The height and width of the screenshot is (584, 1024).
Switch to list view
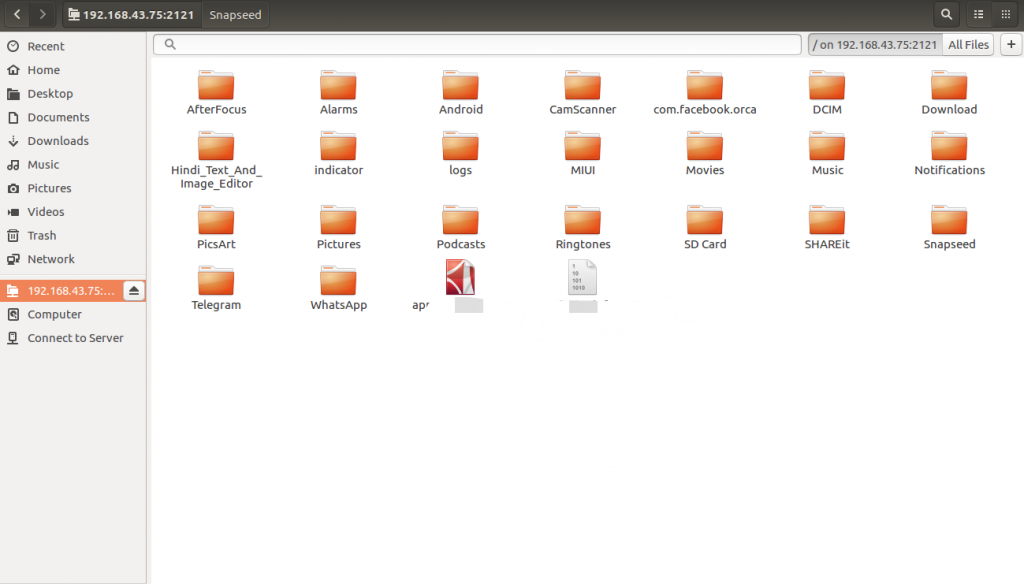tap(978, 14)
